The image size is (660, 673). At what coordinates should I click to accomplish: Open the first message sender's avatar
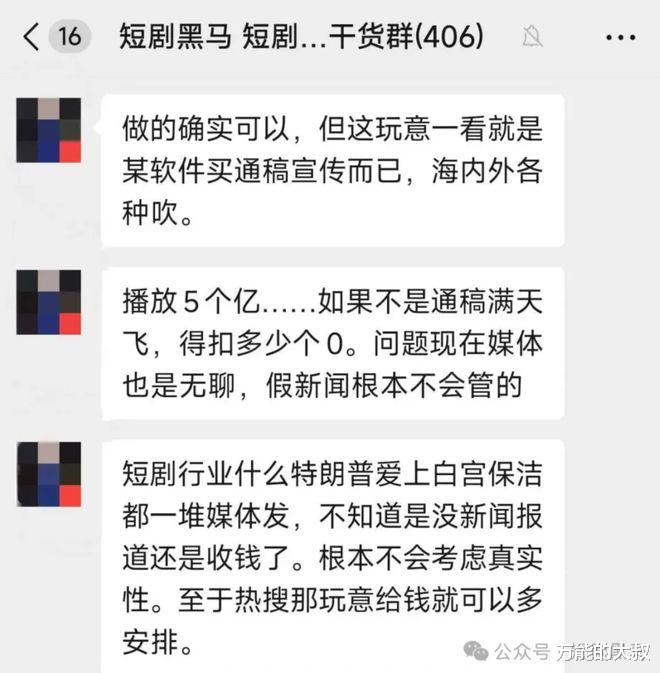[48, 130]
